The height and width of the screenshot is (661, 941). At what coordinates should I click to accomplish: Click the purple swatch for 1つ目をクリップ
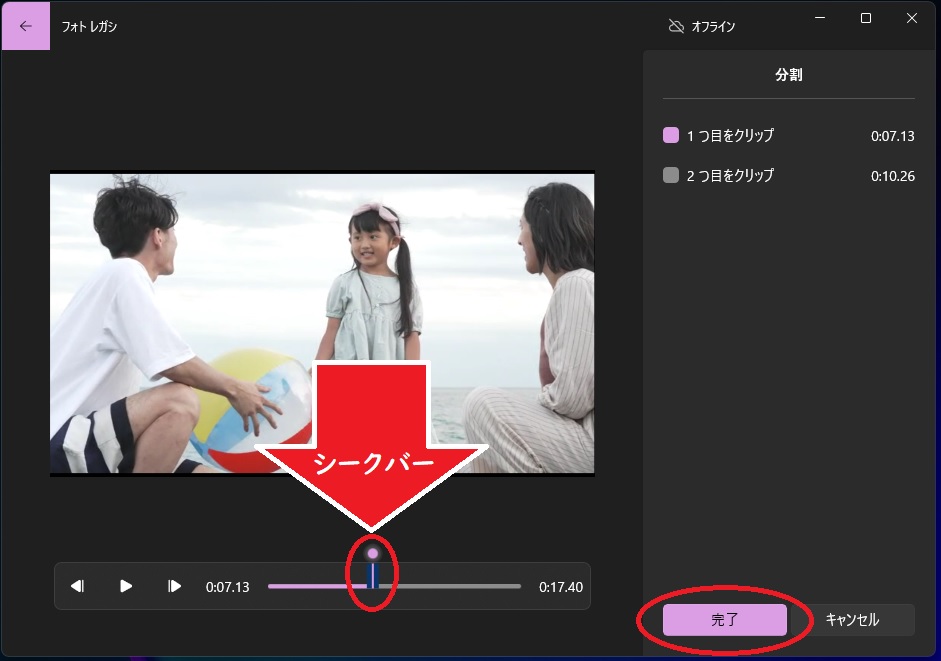tap(671, 135)
